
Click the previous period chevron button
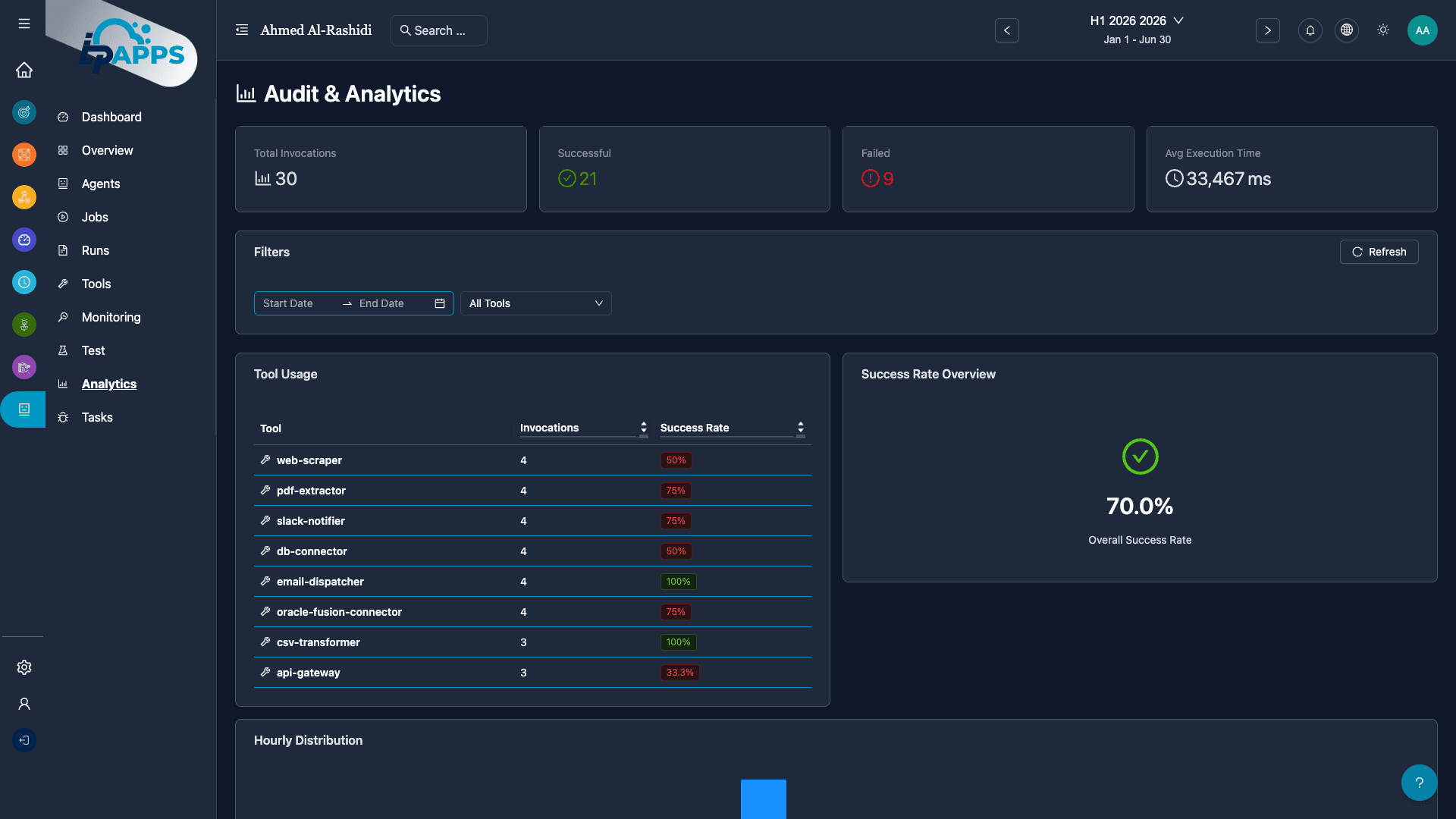pos(1007,30)
